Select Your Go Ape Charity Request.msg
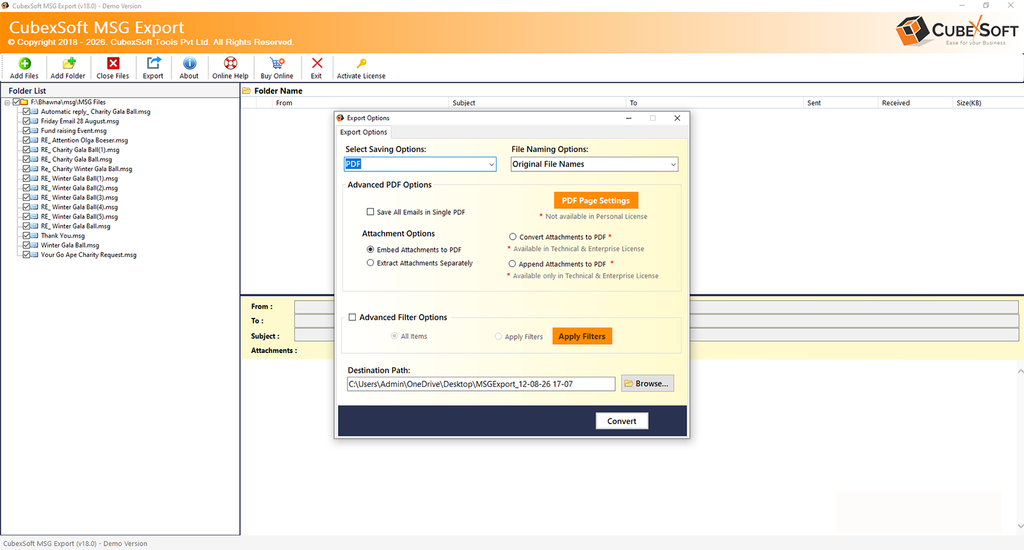 coord(89,255)
